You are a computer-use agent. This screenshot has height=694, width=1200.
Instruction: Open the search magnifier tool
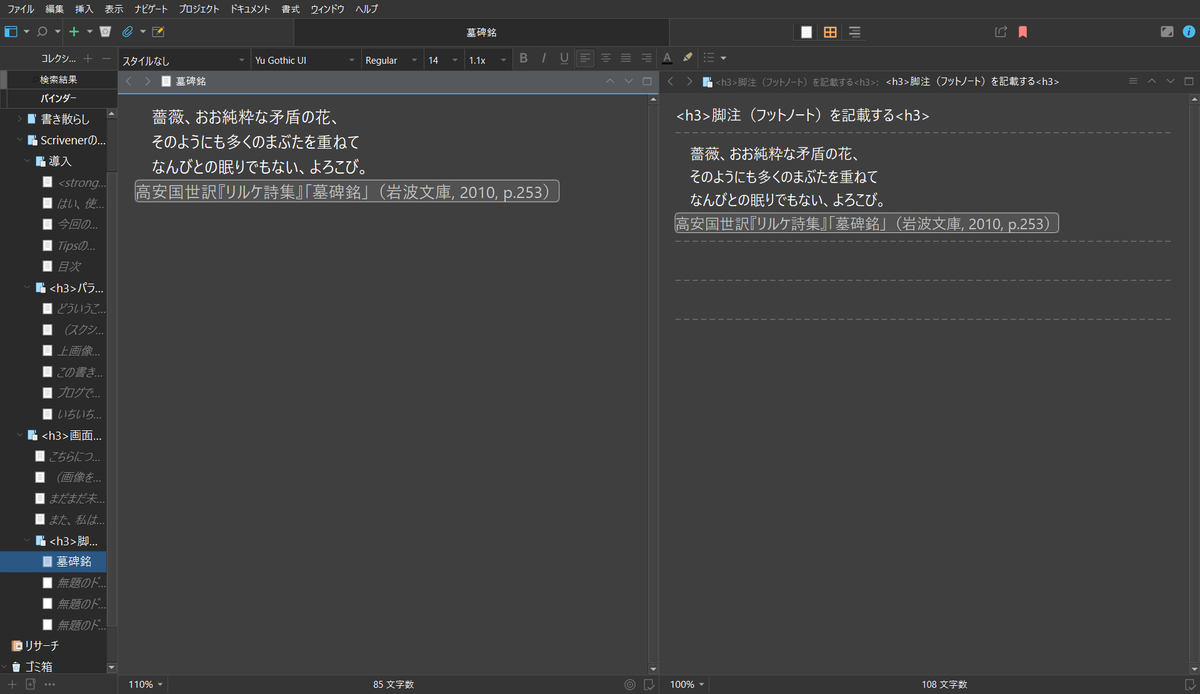pos(42,32)
